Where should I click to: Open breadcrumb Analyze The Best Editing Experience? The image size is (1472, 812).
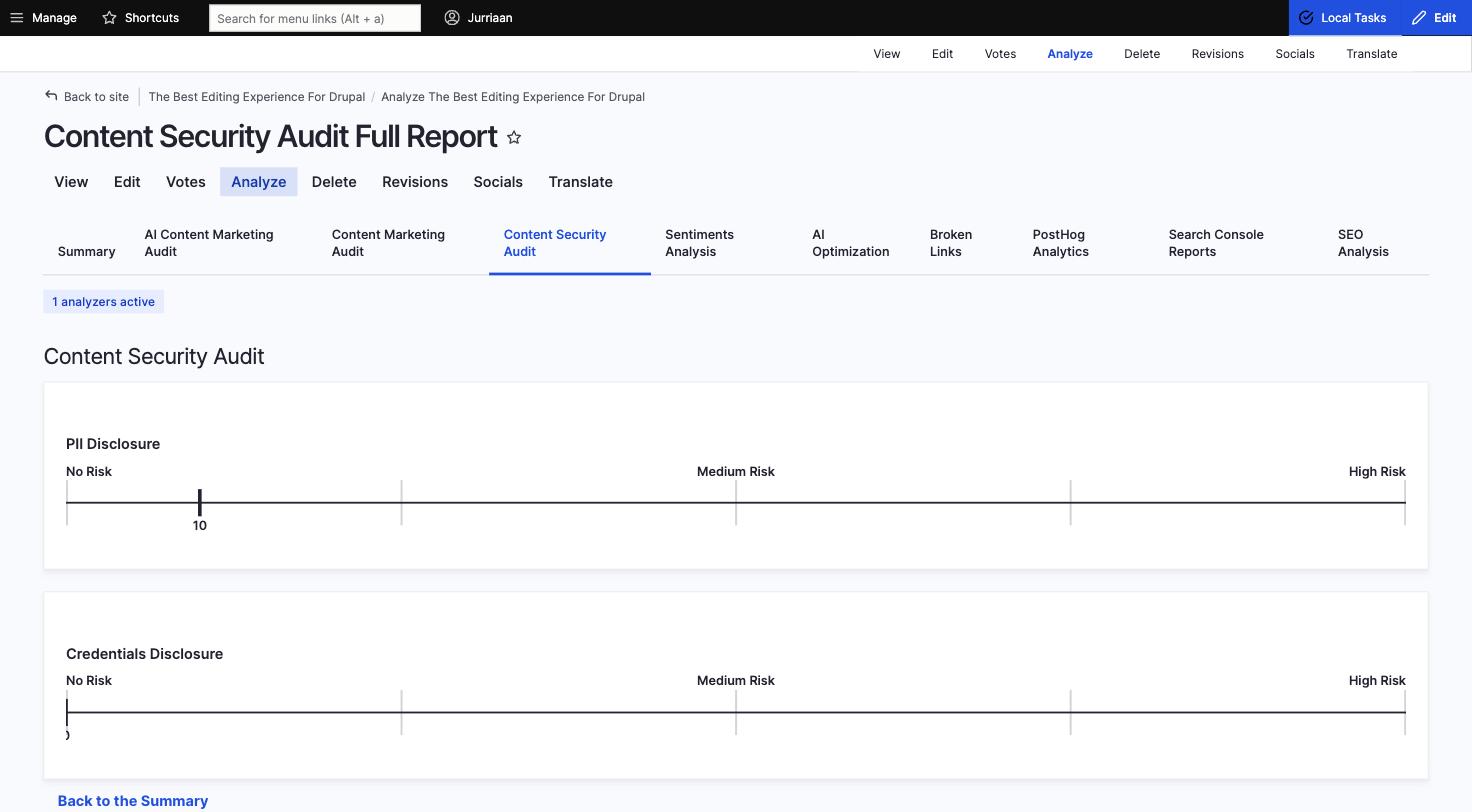513,97
